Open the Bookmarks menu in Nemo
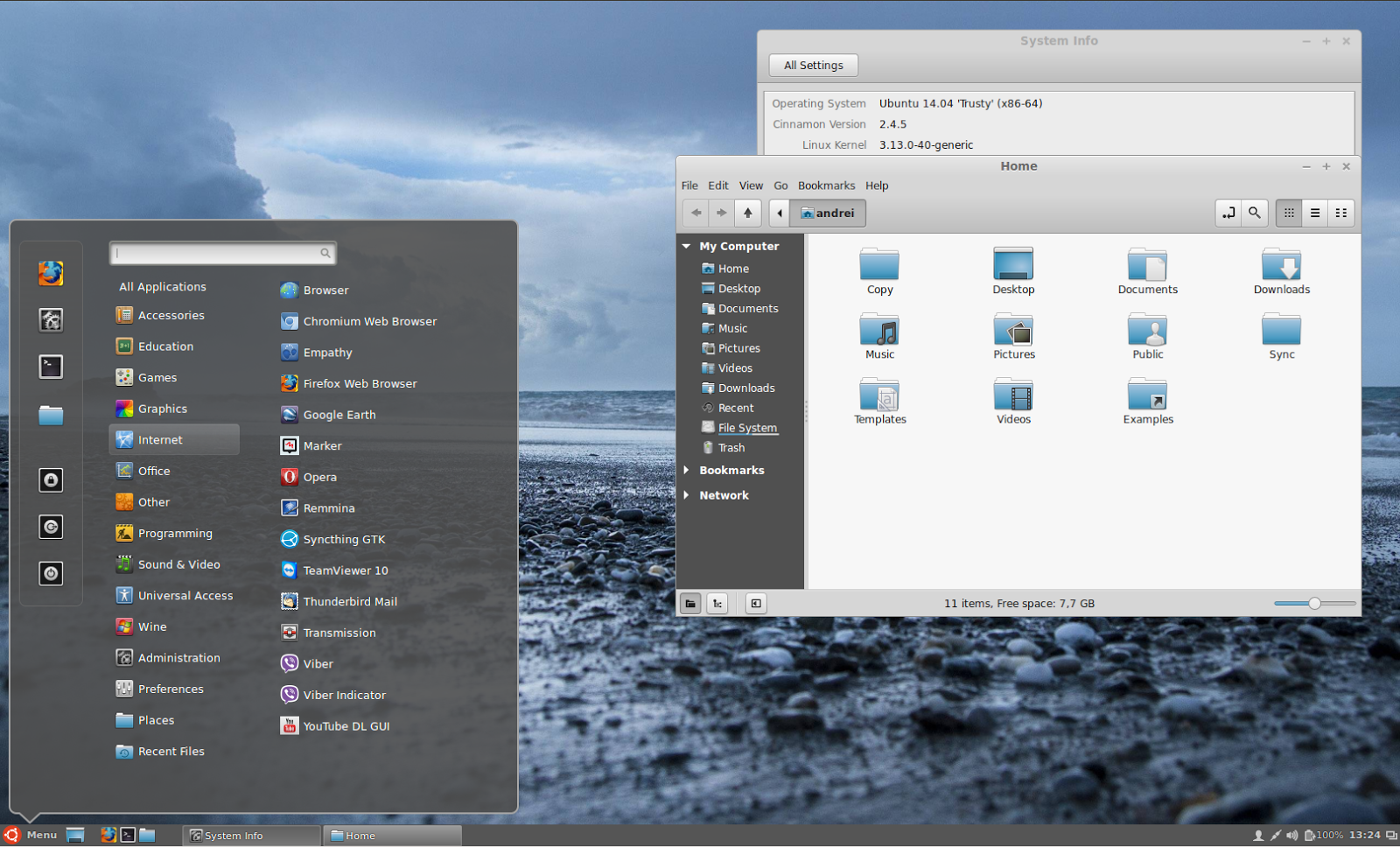 coord(826,185)
